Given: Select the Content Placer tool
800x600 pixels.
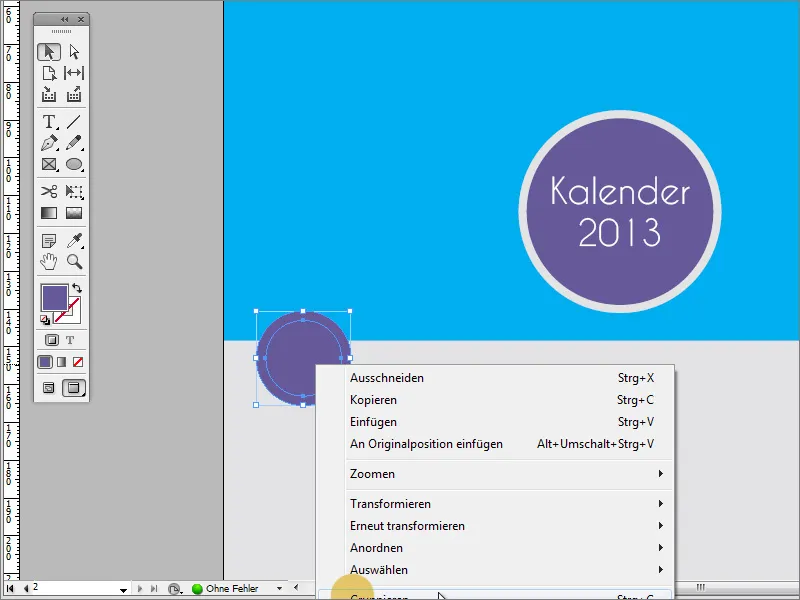Looking at the screenshot, I should pyautogui.click(x=74, y=94).
